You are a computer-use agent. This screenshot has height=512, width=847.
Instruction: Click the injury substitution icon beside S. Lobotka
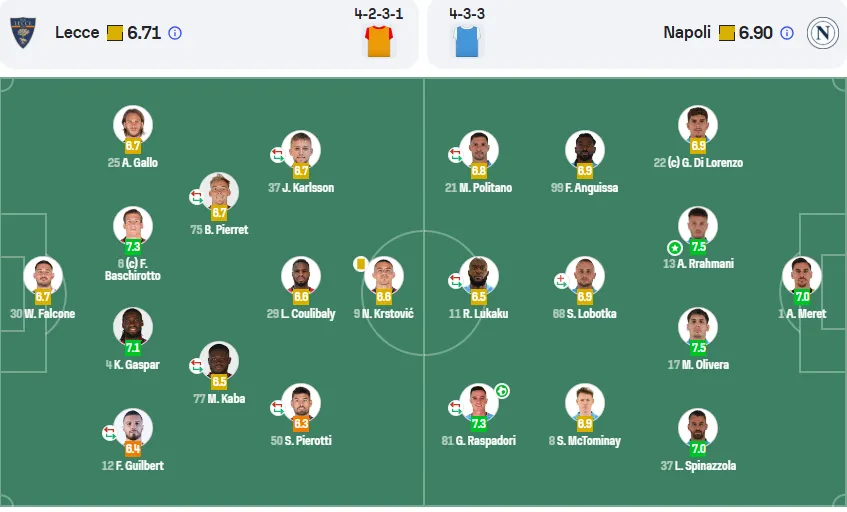pyautogui.click(x=561, y=281)
